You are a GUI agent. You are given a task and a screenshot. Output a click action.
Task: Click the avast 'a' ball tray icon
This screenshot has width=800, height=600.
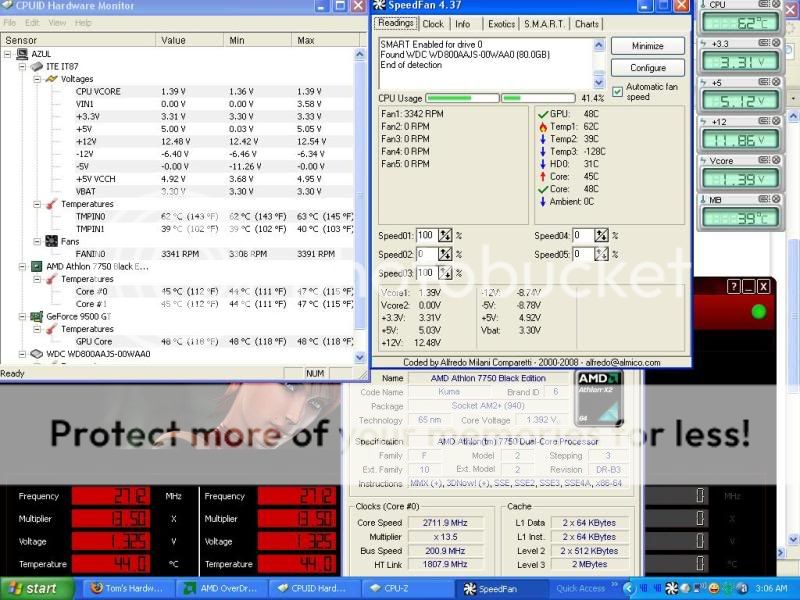pyautogui.click(x=742, y=589)
